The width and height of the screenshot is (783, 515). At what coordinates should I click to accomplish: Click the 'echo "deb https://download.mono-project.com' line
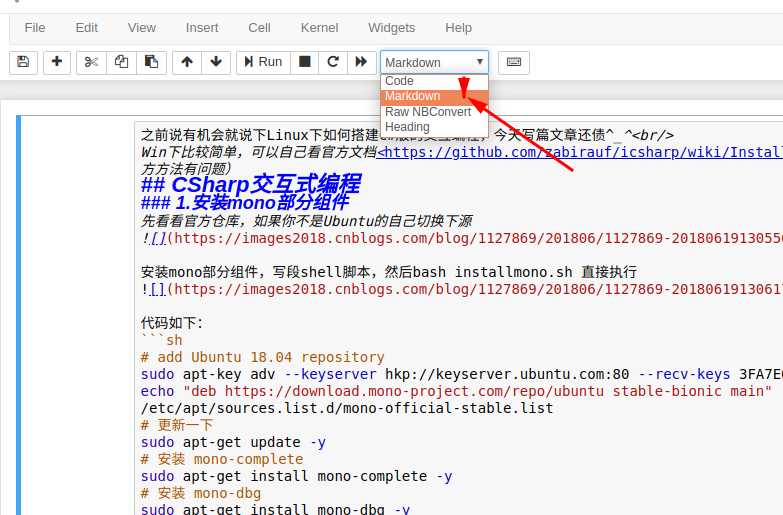pyautogui.click(x=456, y=391)
